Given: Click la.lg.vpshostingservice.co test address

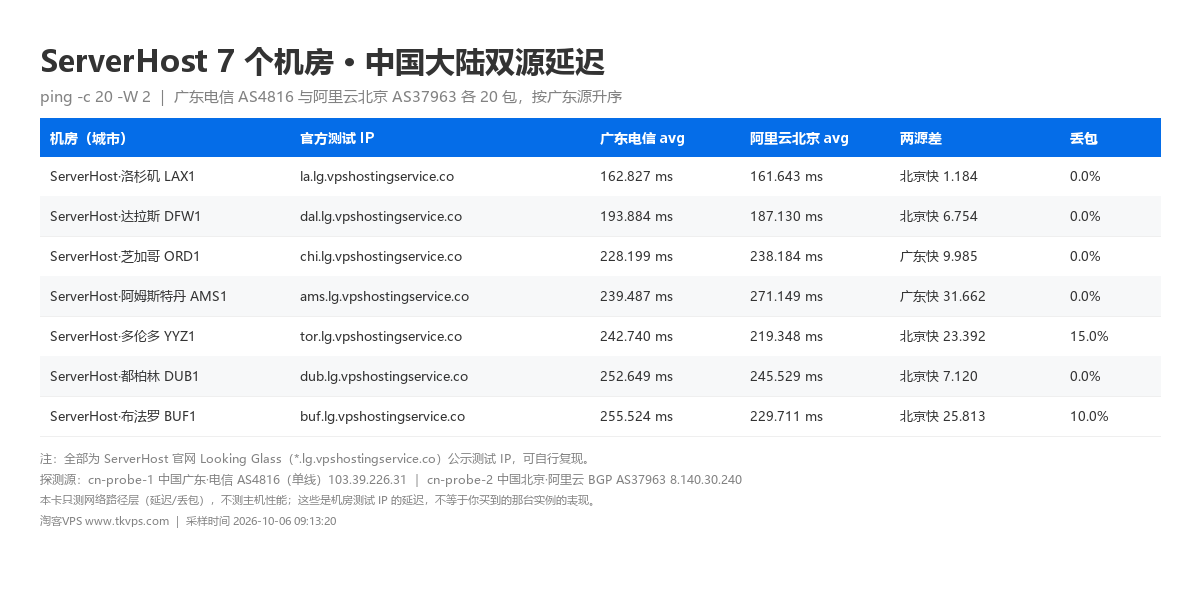Looking at the screenshot, I should [x=377, y=176].
